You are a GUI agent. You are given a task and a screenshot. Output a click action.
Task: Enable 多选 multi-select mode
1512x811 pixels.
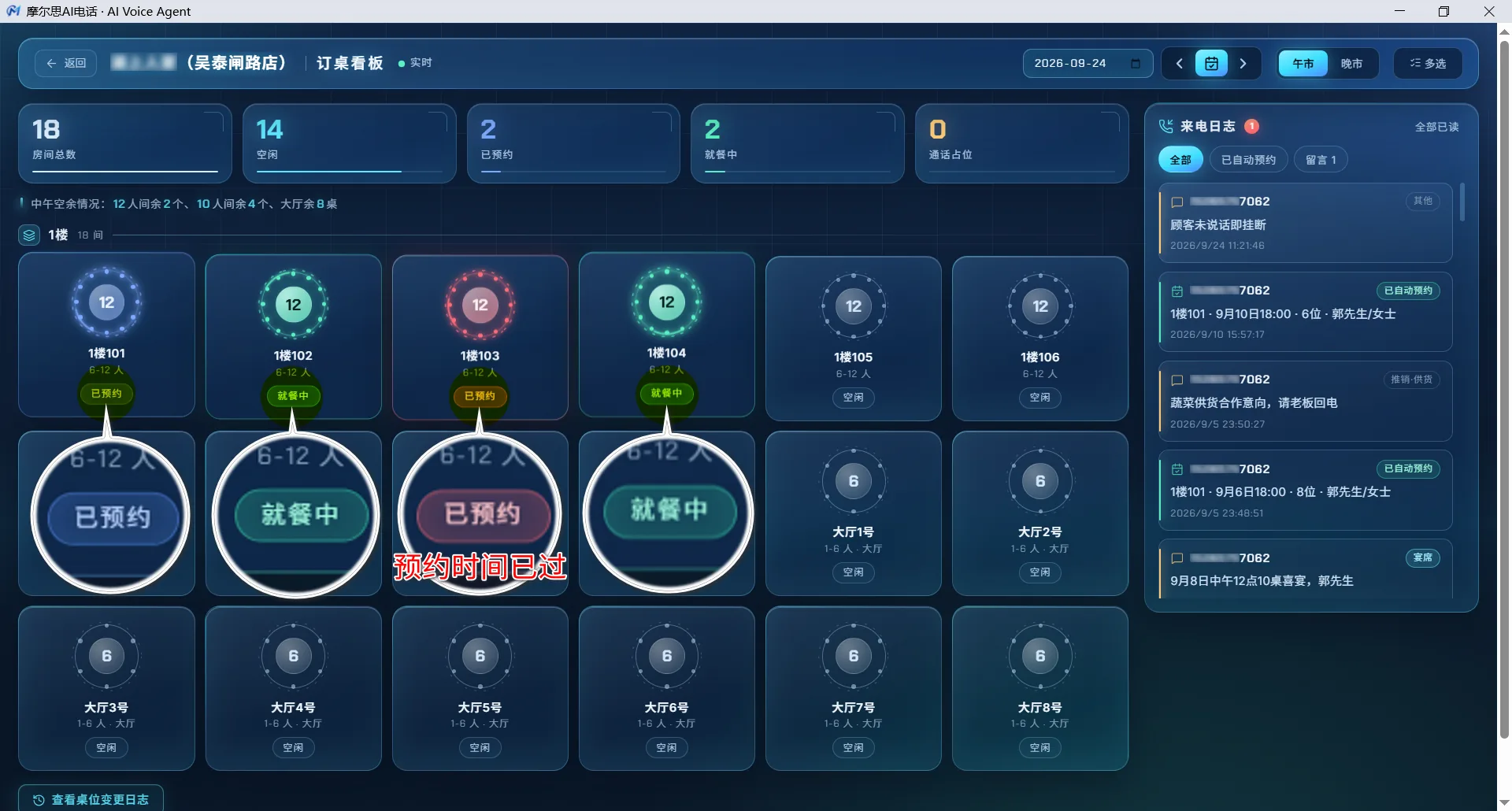[1428, 63]
